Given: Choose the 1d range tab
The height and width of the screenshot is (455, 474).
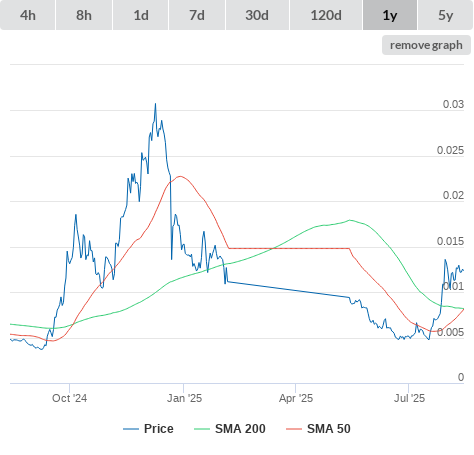Looking at the screenshot, I should click(x=141, y=15).
